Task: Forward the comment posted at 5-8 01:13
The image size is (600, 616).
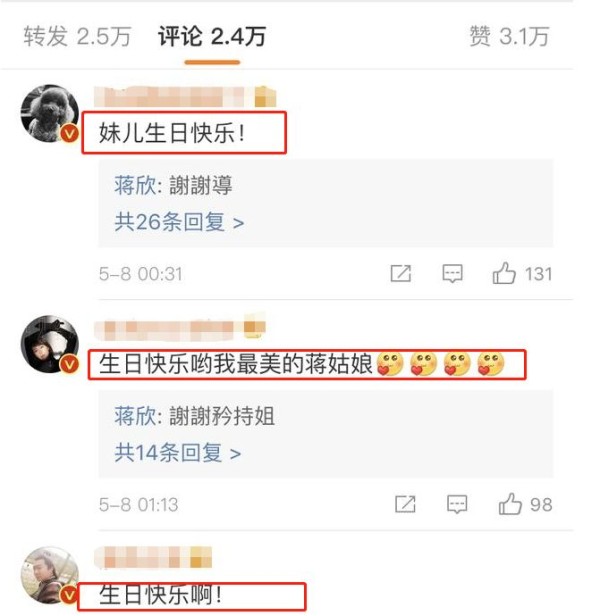Action: point(405,504)
